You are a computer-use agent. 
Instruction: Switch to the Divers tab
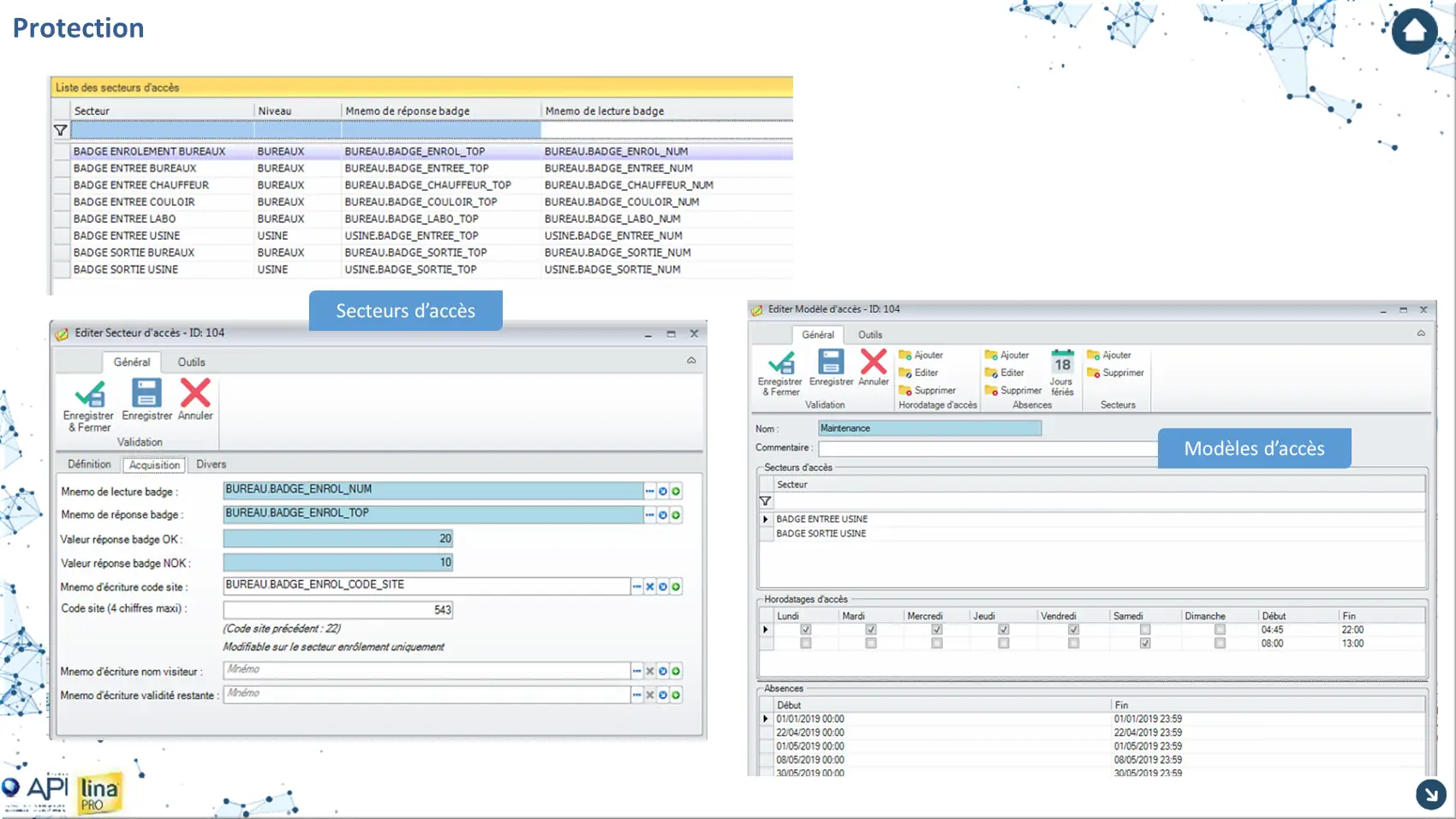(211, 464)
